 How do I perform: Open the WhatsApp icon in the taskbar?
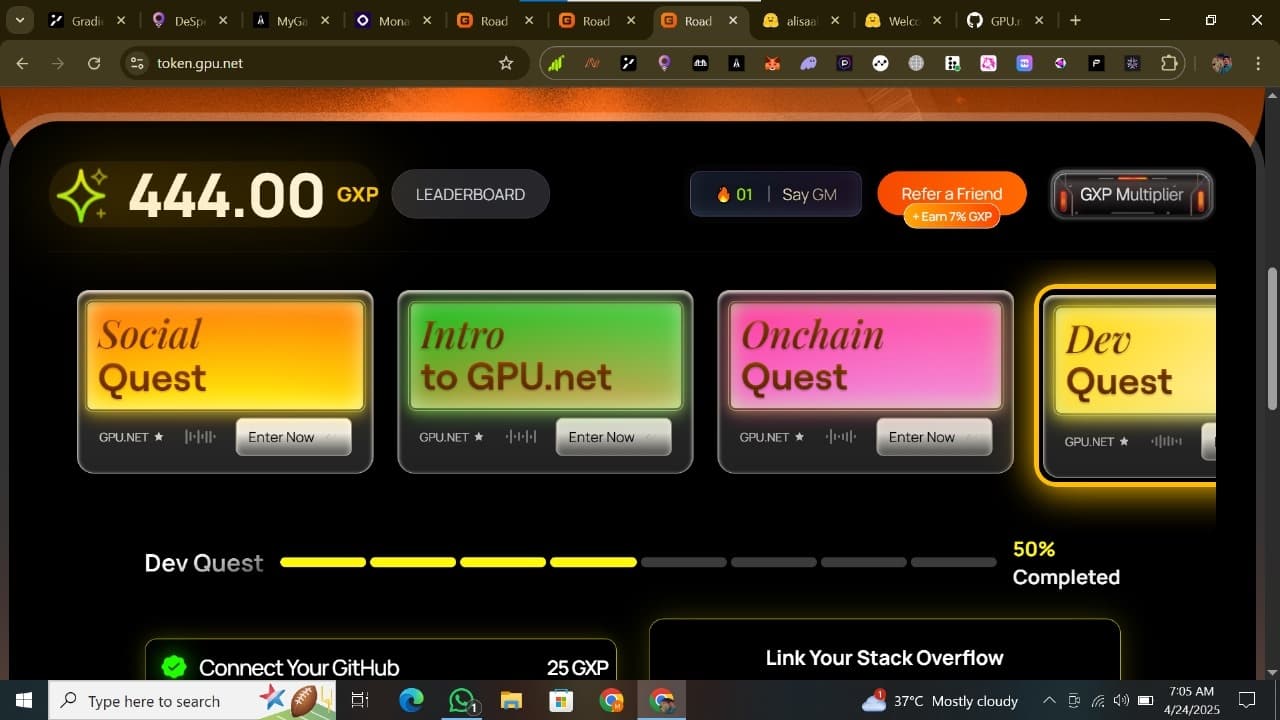pos(460,700)
